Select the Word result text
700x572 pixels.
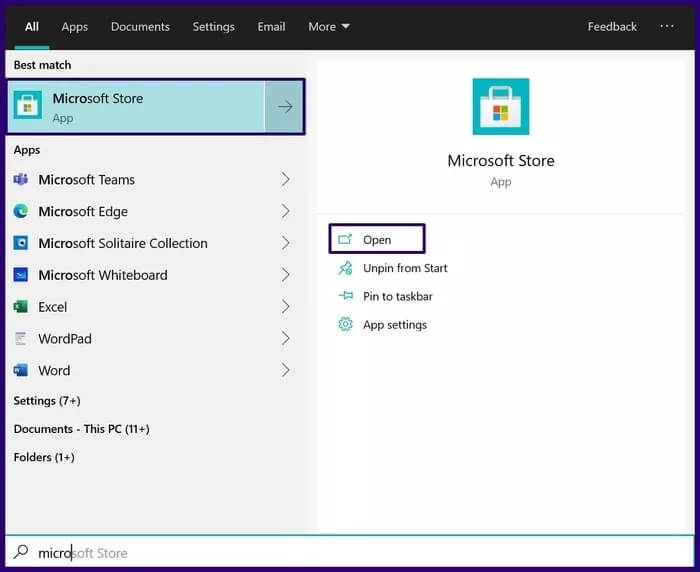click(x=54, y=370)
